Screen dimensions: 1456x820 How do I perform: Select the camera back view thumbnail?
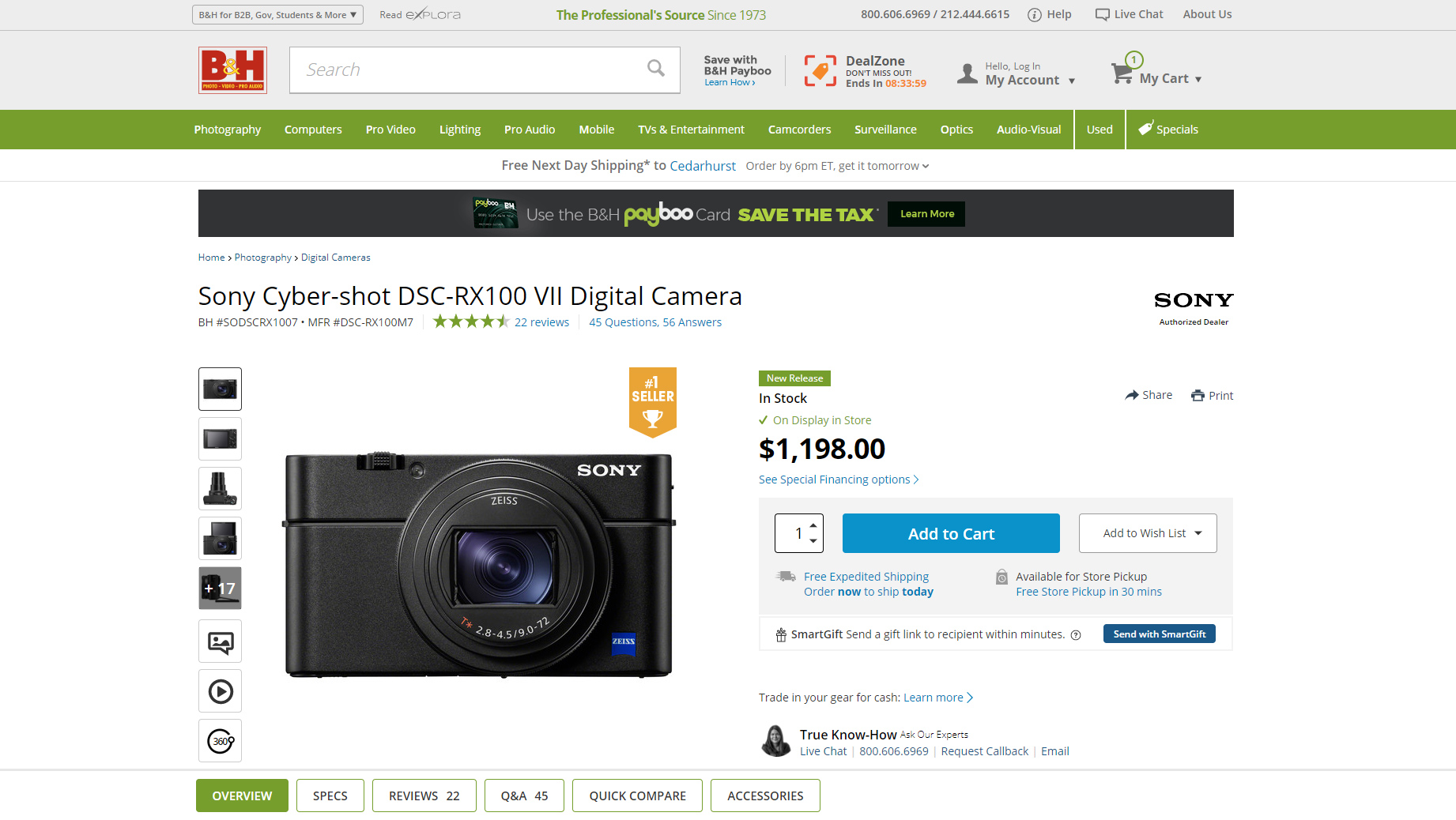point(220,438)
